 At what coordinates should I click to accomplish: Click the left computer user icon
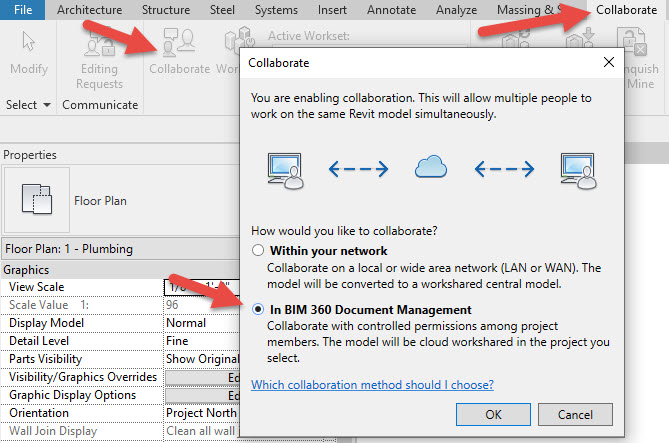click(285, 170)
